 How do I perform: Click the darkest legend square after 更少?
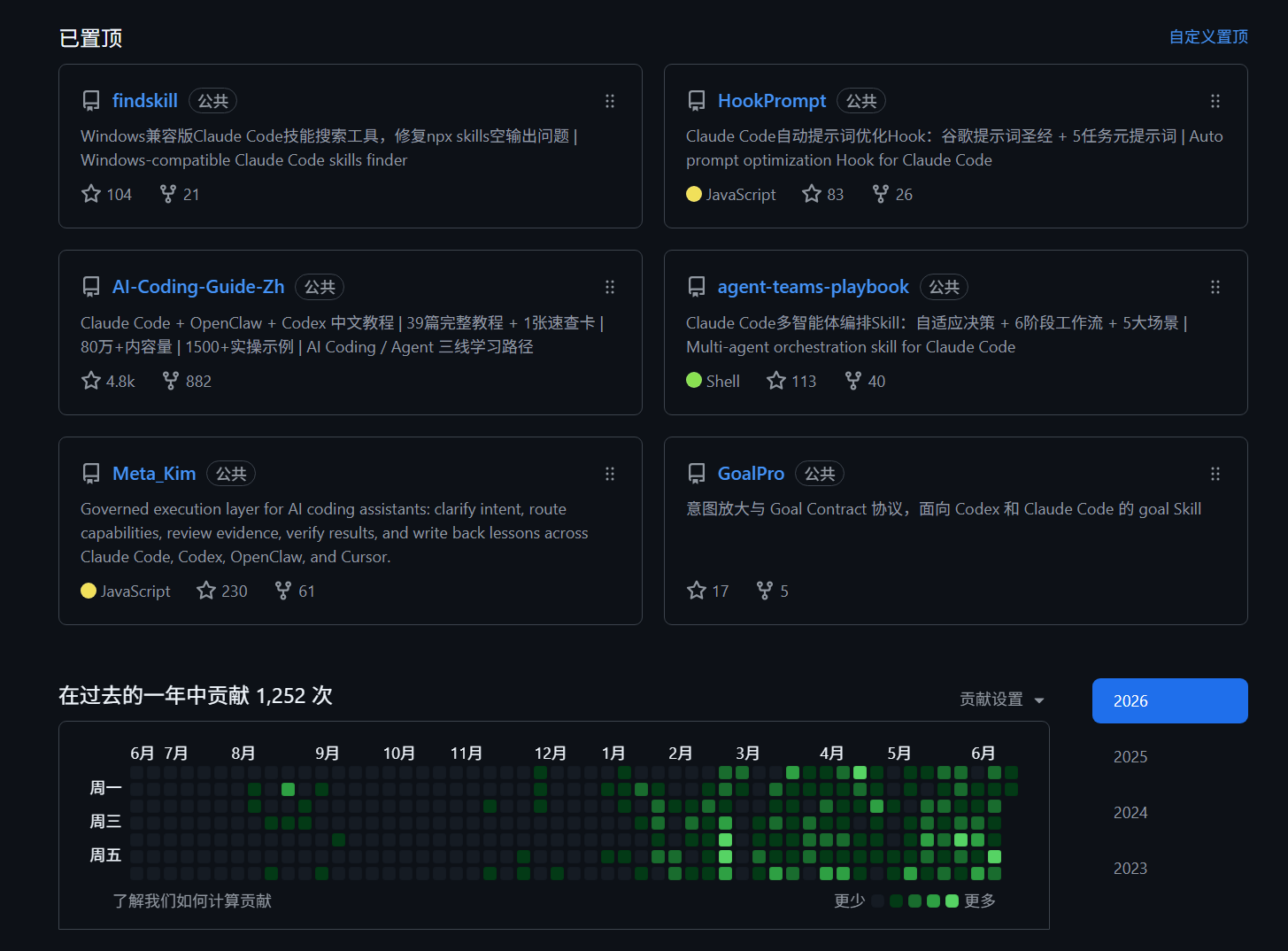pos(877,901)
